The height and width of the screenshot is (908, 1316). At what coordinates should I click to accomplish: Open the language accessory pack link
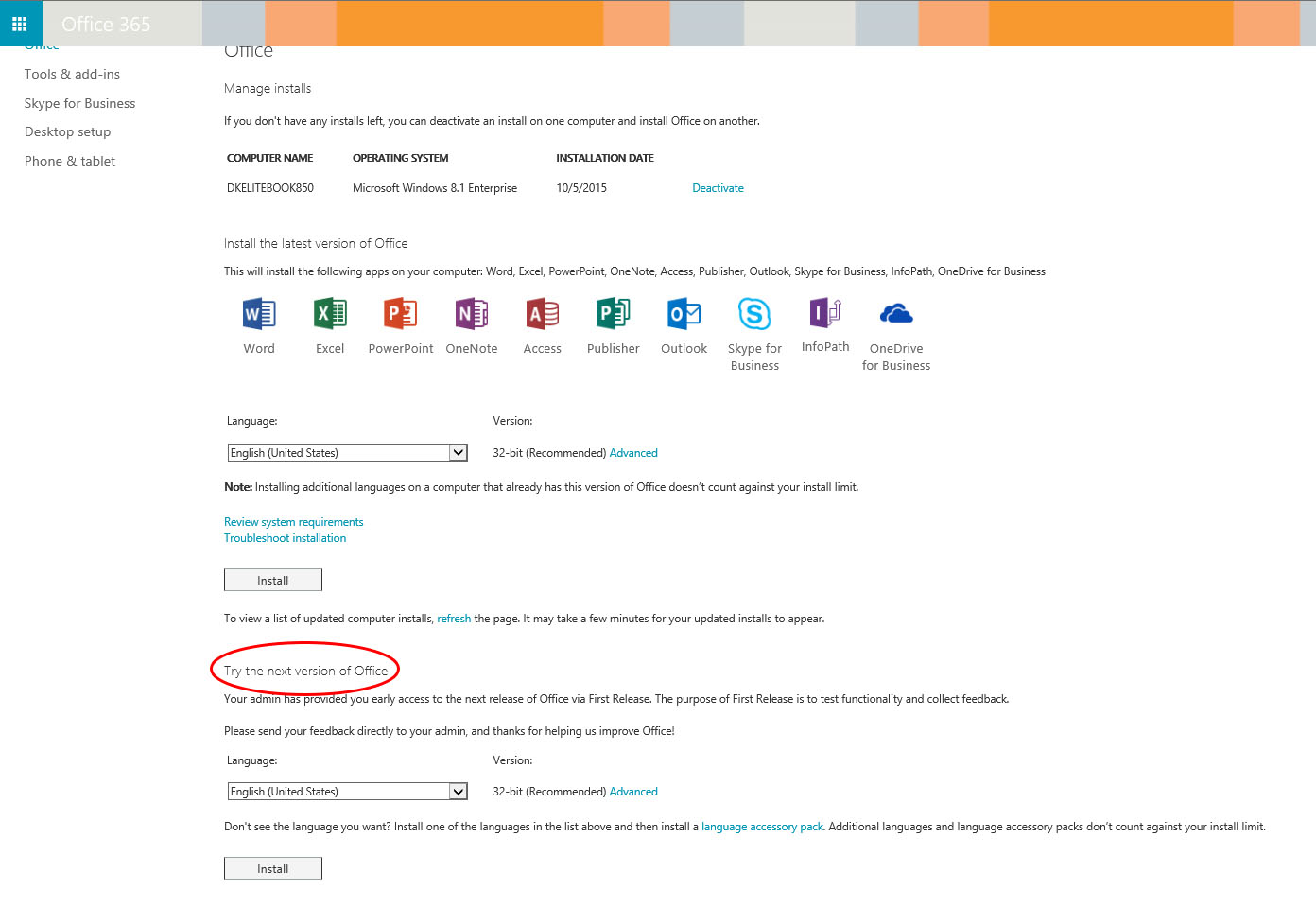(762, 827)
